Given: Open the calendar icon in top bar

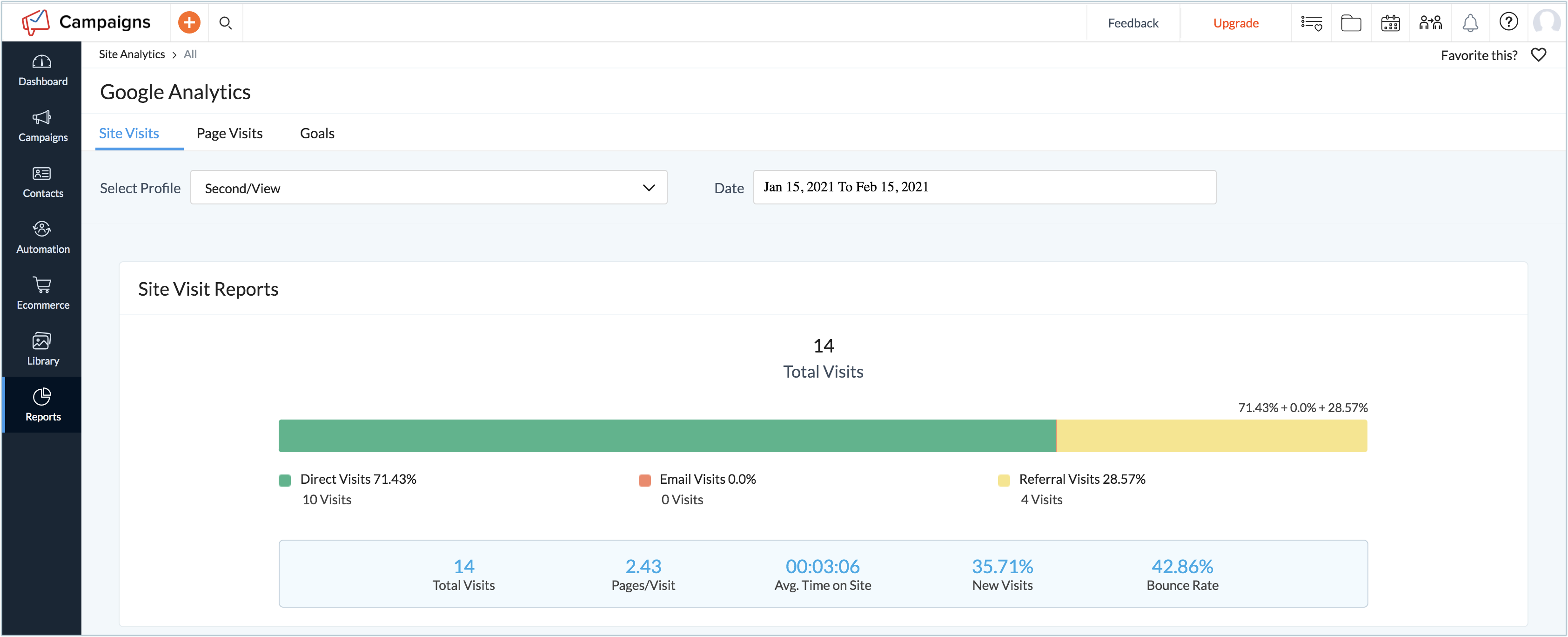Looking at the screenshot, I should [x=1390, y=22].
